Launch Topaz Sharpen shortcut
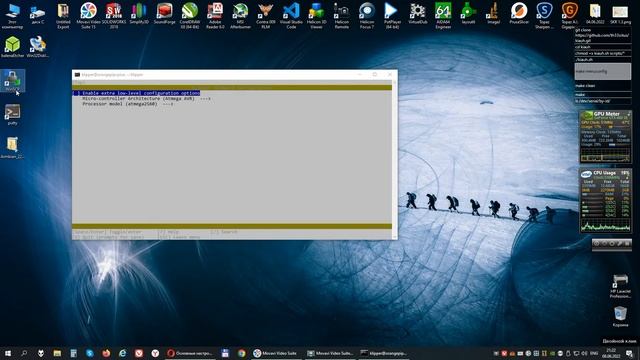Viewport: 640px width, 360px height. point(544,16)
